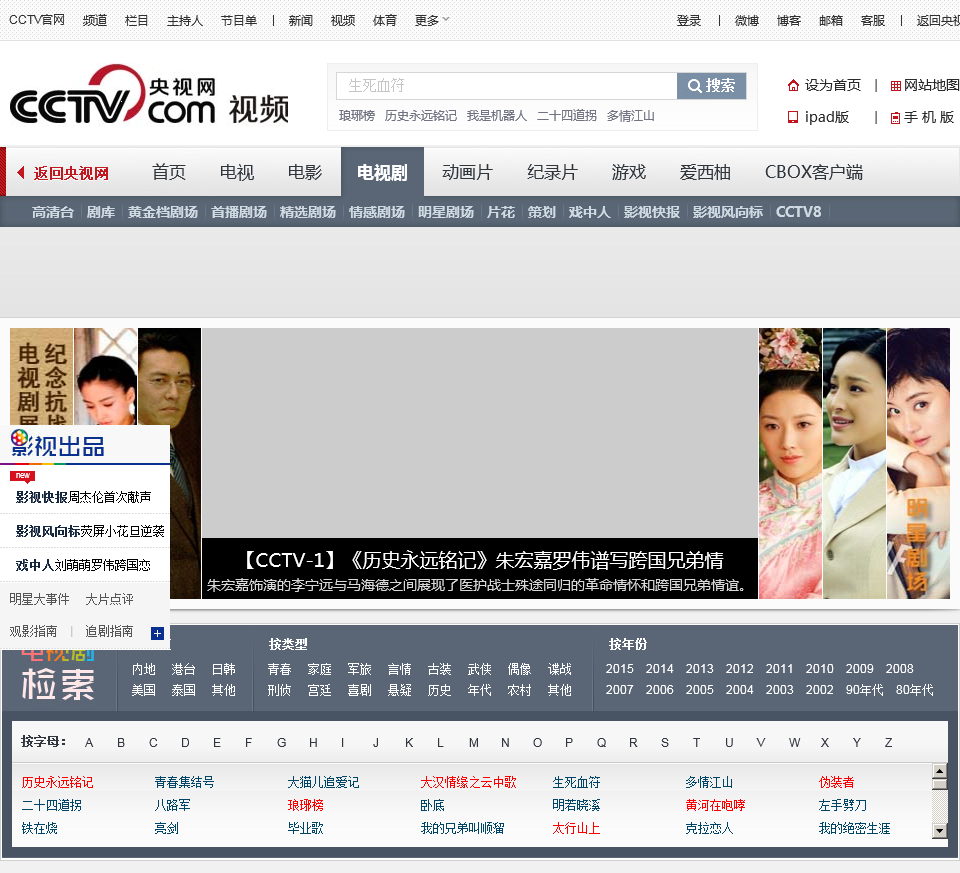Click the set as homepage house icon
Screen dimensions: 960x873
coord(793,86)
